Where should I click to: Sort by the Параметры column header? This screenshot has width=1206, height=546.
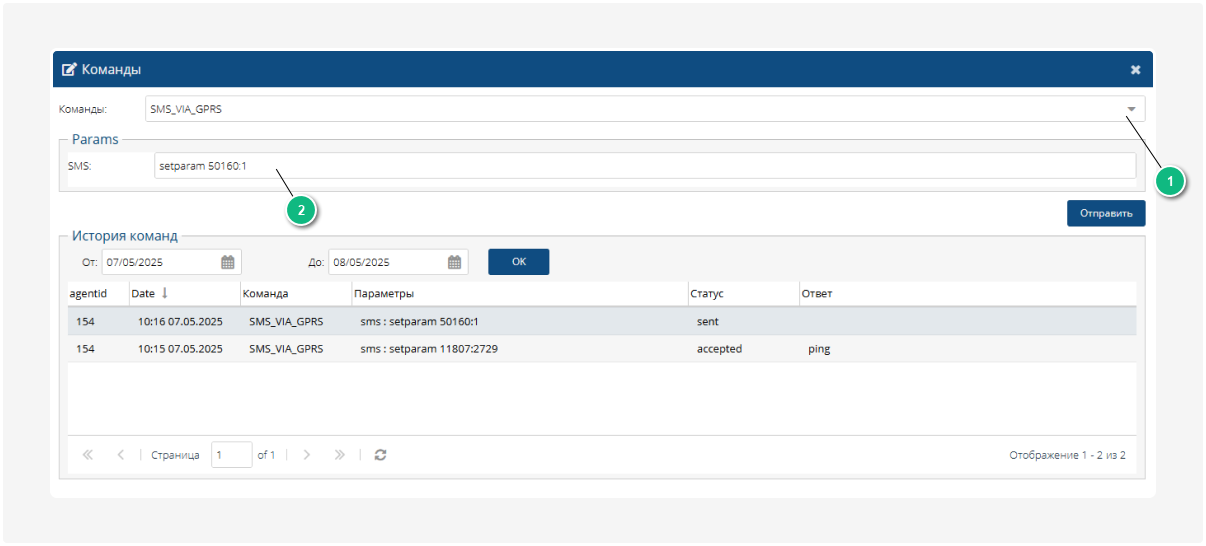click(x=519, y=294)
